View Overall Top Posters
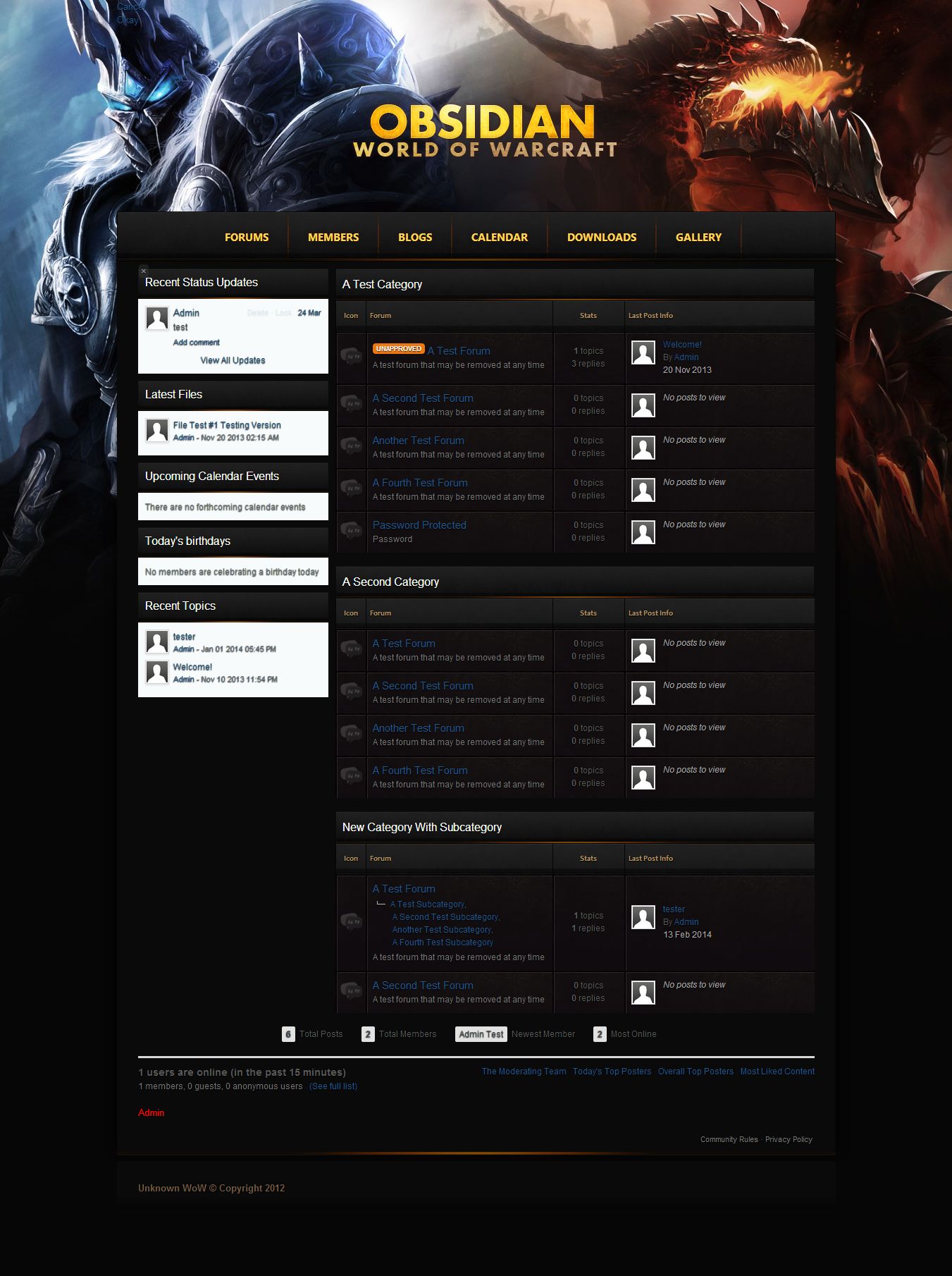This screenshot has height=1276, width=952. click(696, 1072)
